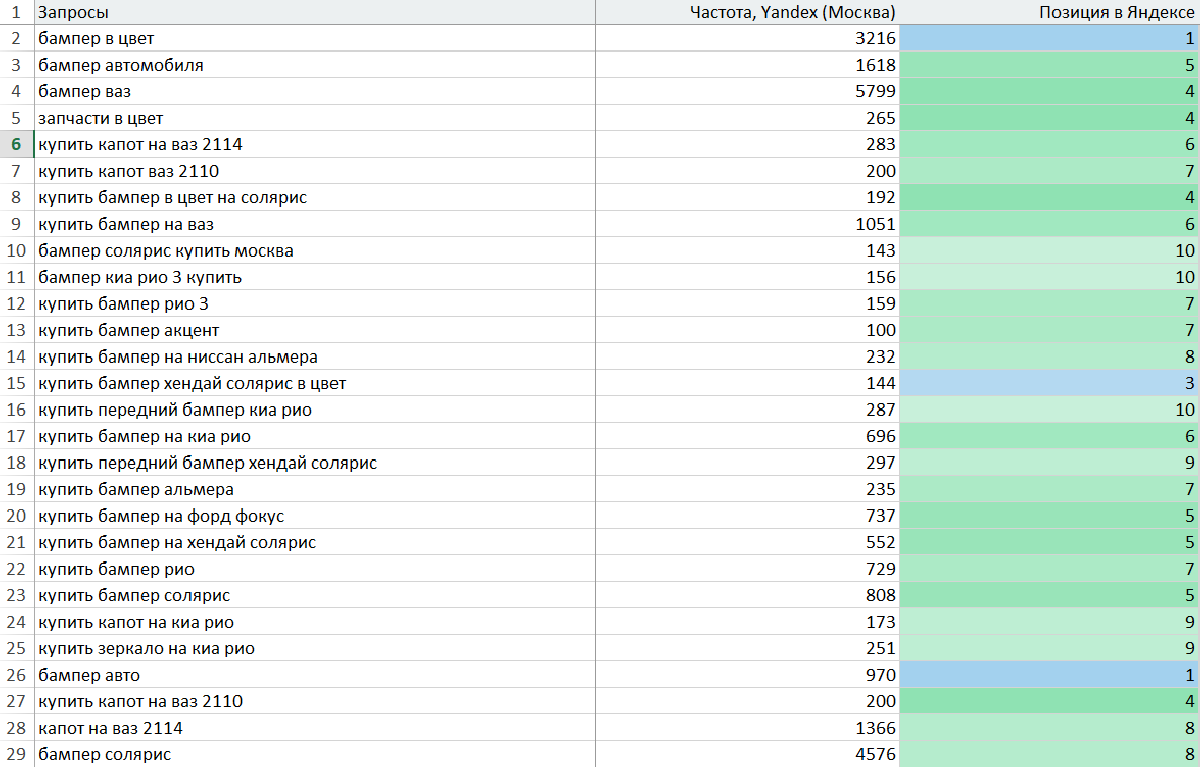Click cell 'купить бампер на форд фокус'
Screen dimensions: 1200x767
315,516
